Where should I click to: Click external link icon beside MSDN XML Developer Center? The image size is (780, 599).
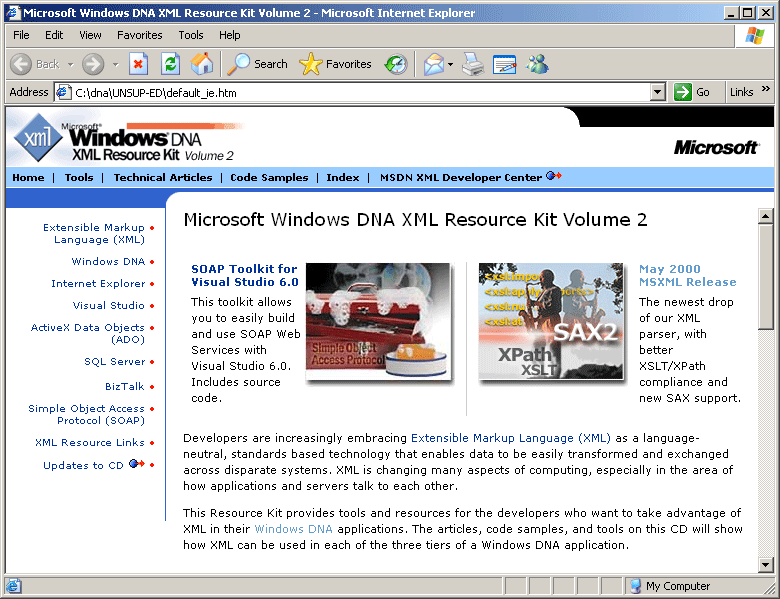pos(554,176)
